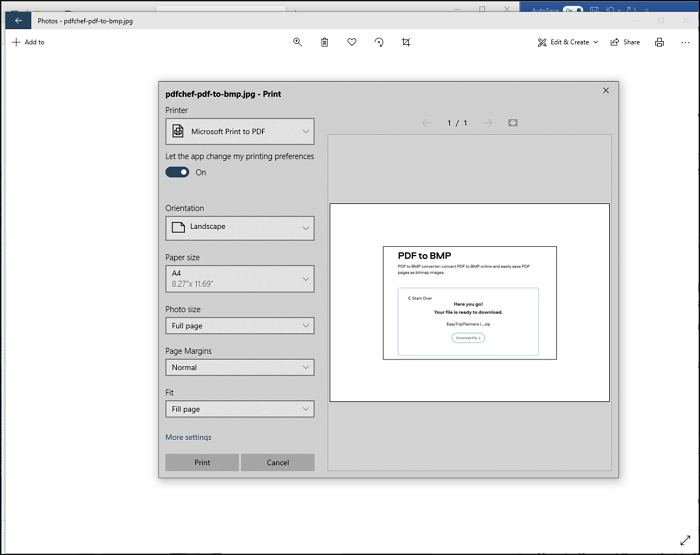The height and width of the screenshot is (555, 700).
Task: Expand the Page Margins dropdown
Action: 239,367
